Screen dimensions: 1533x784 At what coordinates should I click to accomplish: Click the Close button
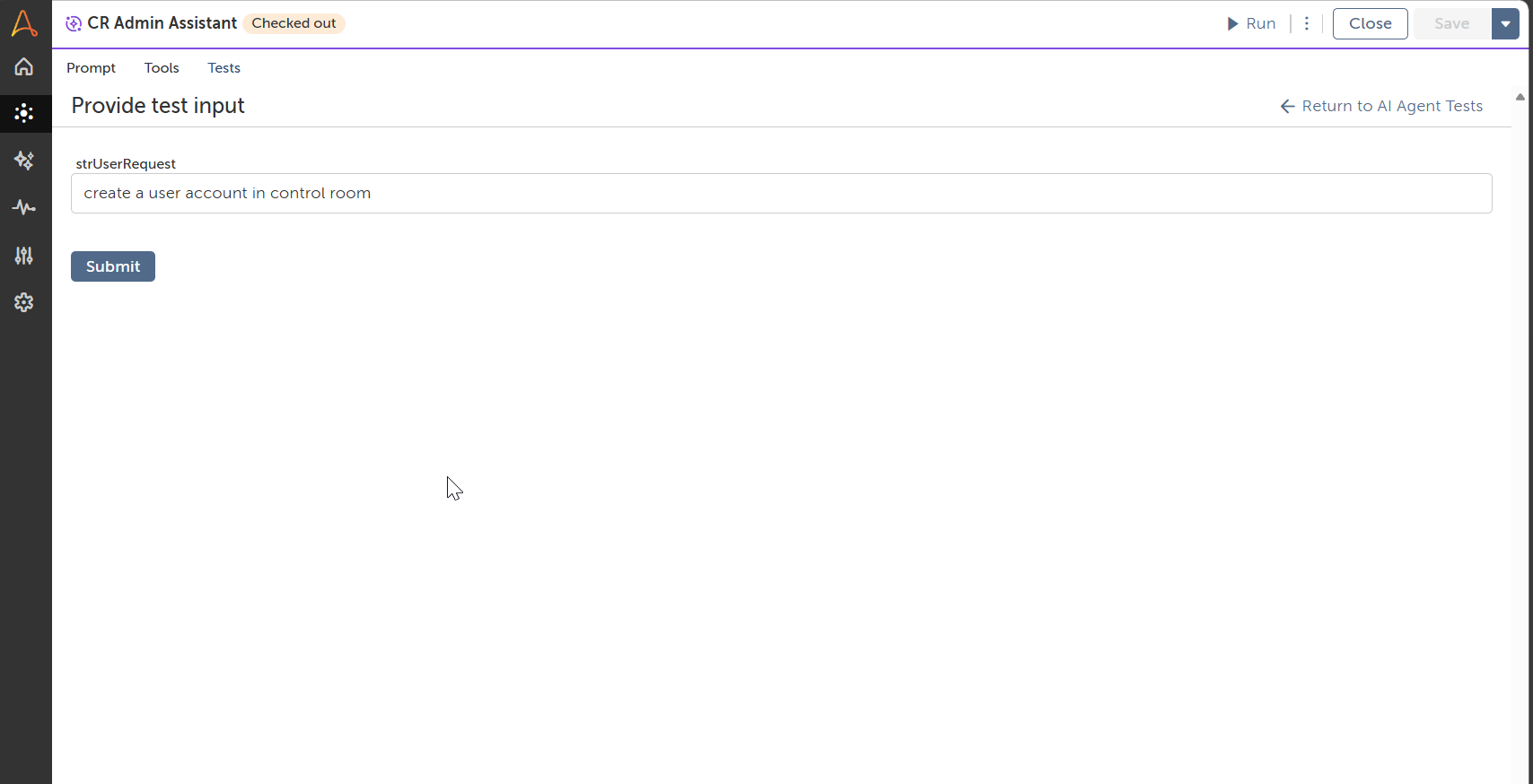(x=1370, y=24)
